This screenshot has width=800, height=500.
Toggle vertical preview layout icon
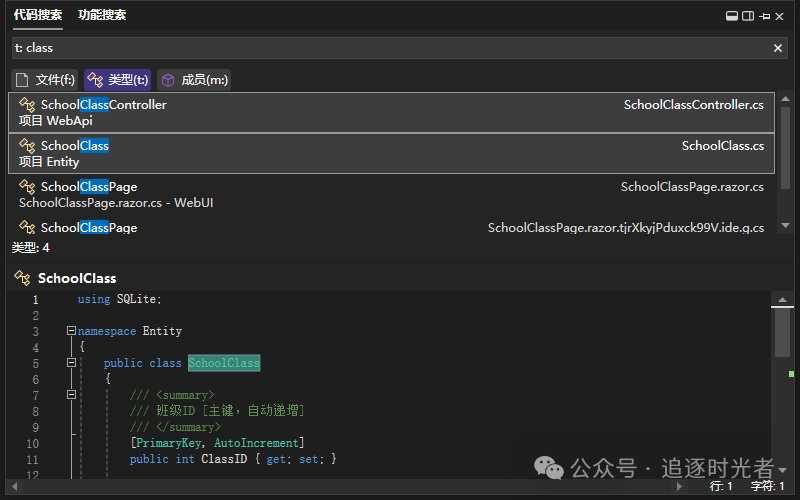pyautogui.click(x=748, y=16)
